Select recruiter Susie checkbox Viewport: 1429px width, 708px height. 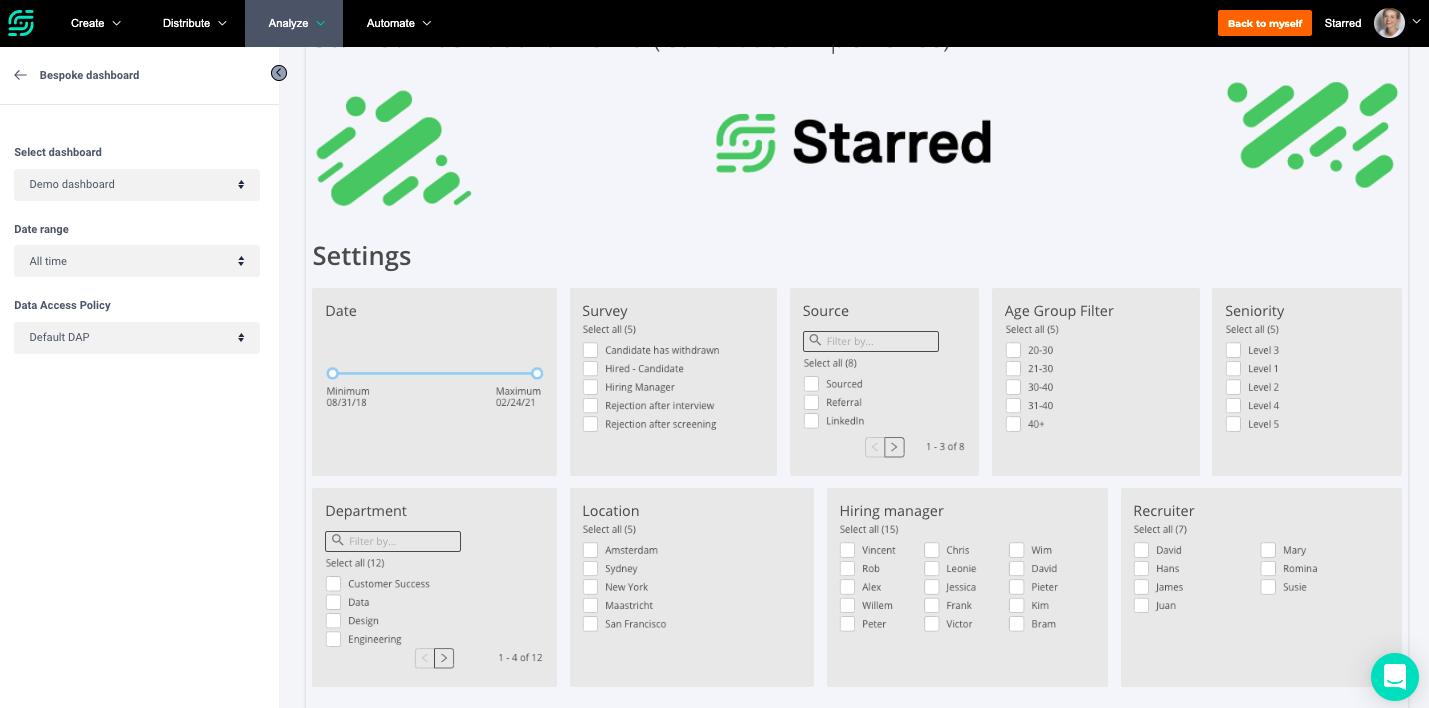pos(1269,587)
